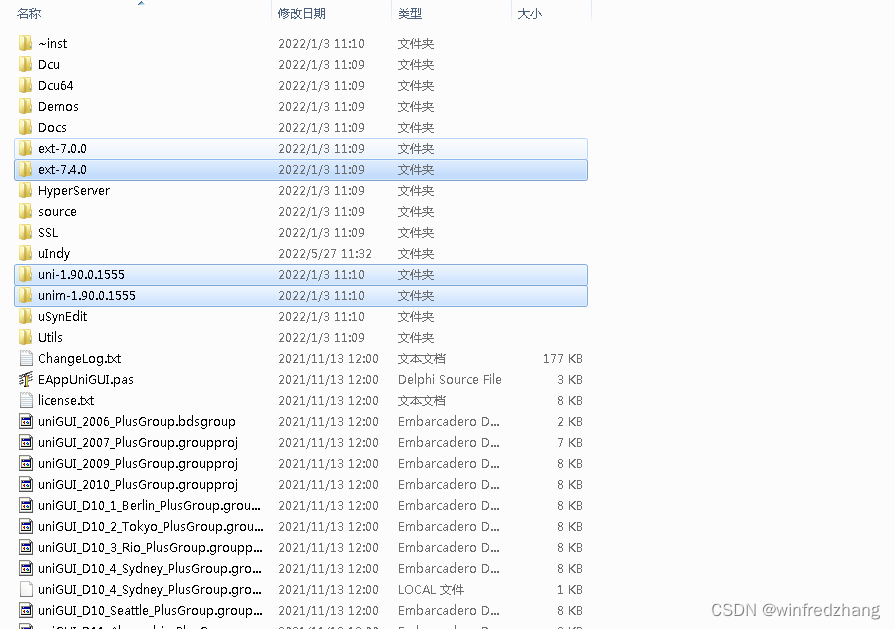Click the SSL folder icon
The image size is (895, 629).
(26, 232)
